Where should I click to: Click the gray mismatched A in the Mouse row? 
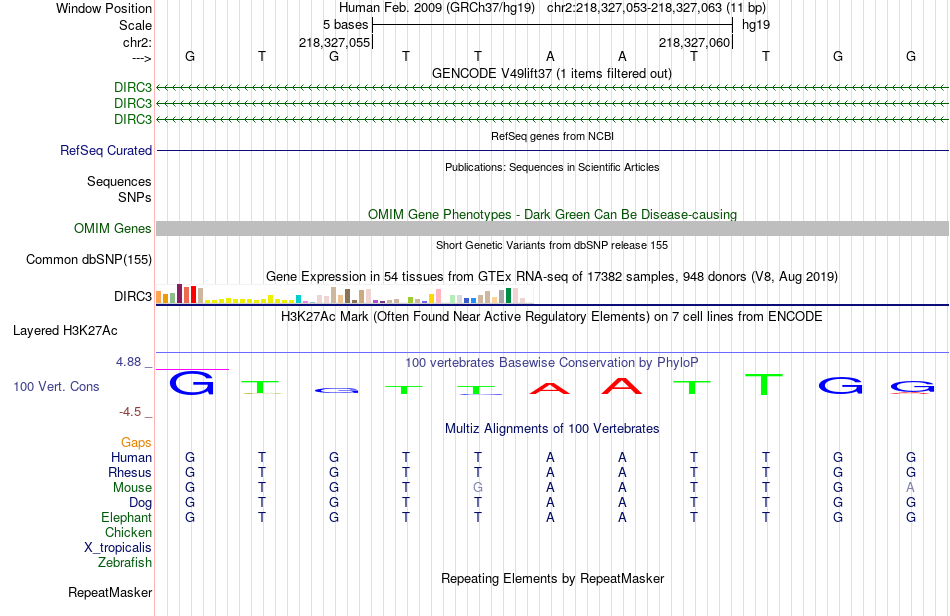pos(910,488)
